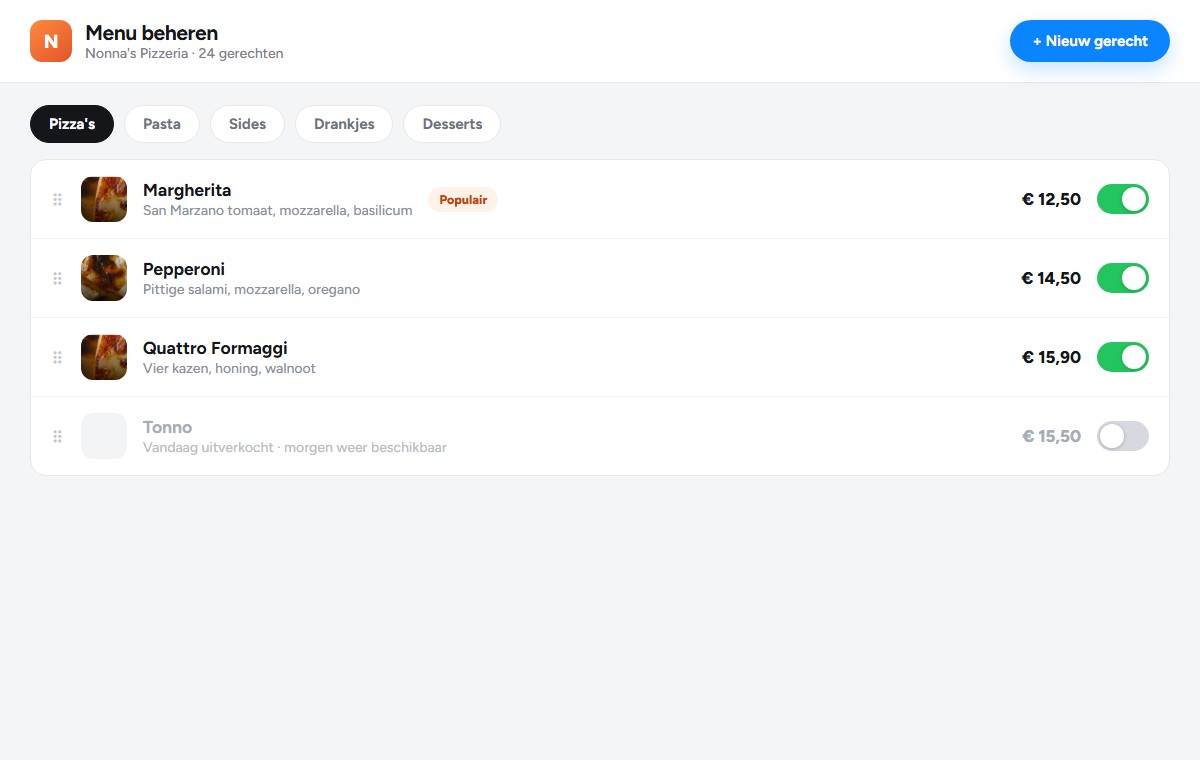This screenshot has width=1200, height=760.
Task: Click the Quattro Formaggi photo thumbnail
Action: (x=104, y=357)
